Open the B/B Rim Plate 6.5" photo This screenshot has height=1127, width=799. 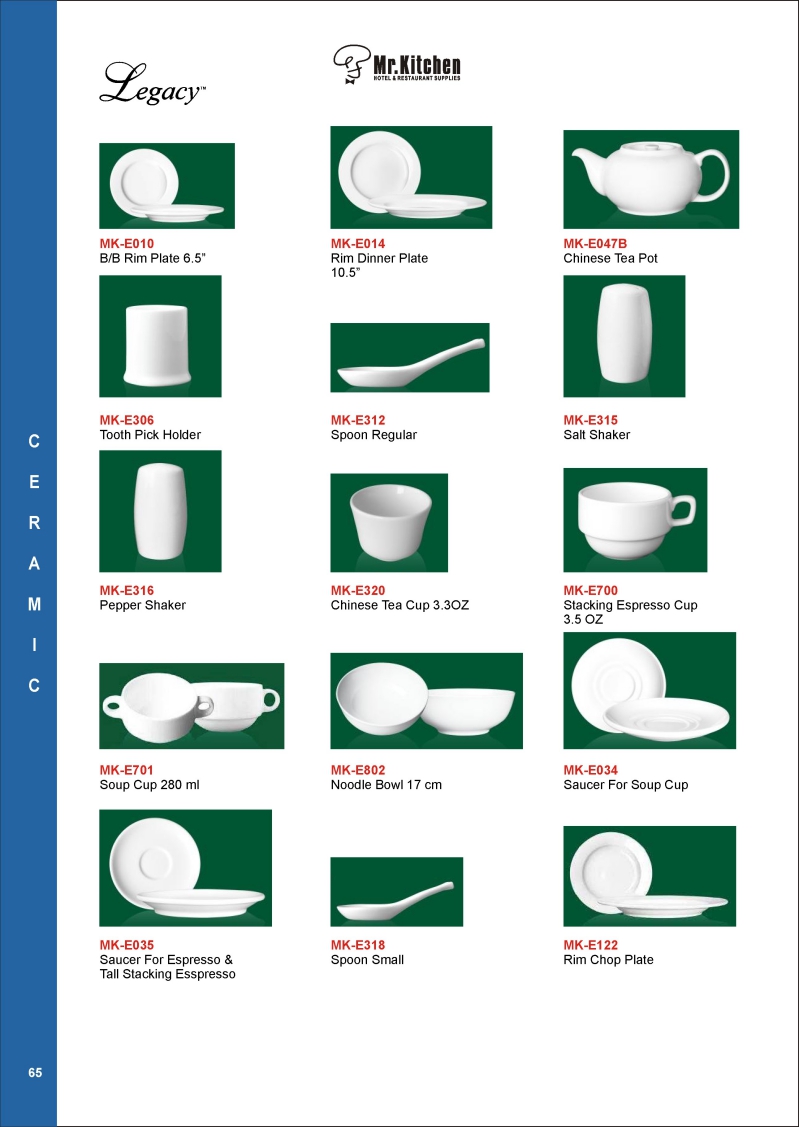(x=167, y=185)
